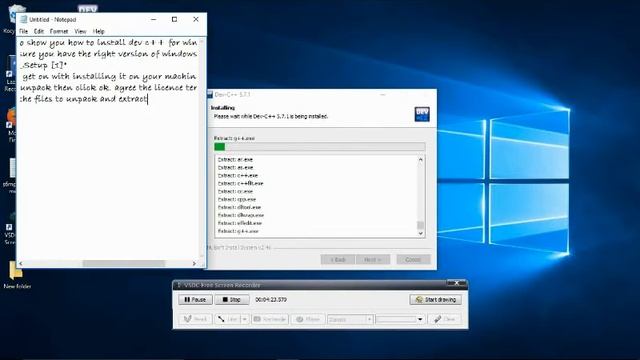The image size is (640, 360).
Task: Click the Next button in Dev-C++ installer
Action: (x=373, y=260)
